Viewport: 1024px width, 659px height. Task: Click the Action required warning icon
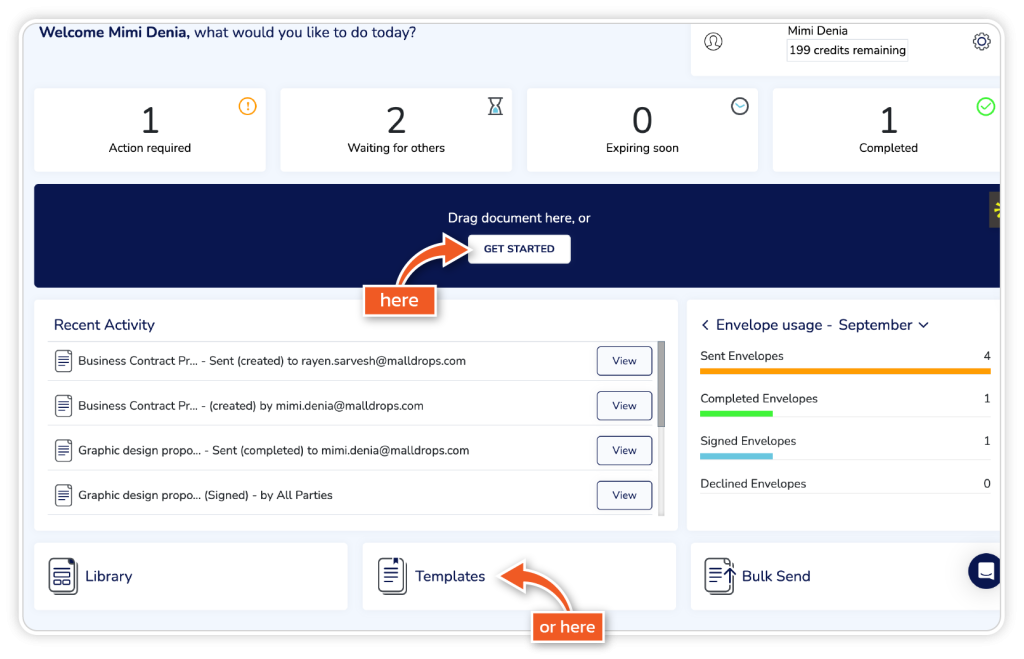[x=247, y=106]
